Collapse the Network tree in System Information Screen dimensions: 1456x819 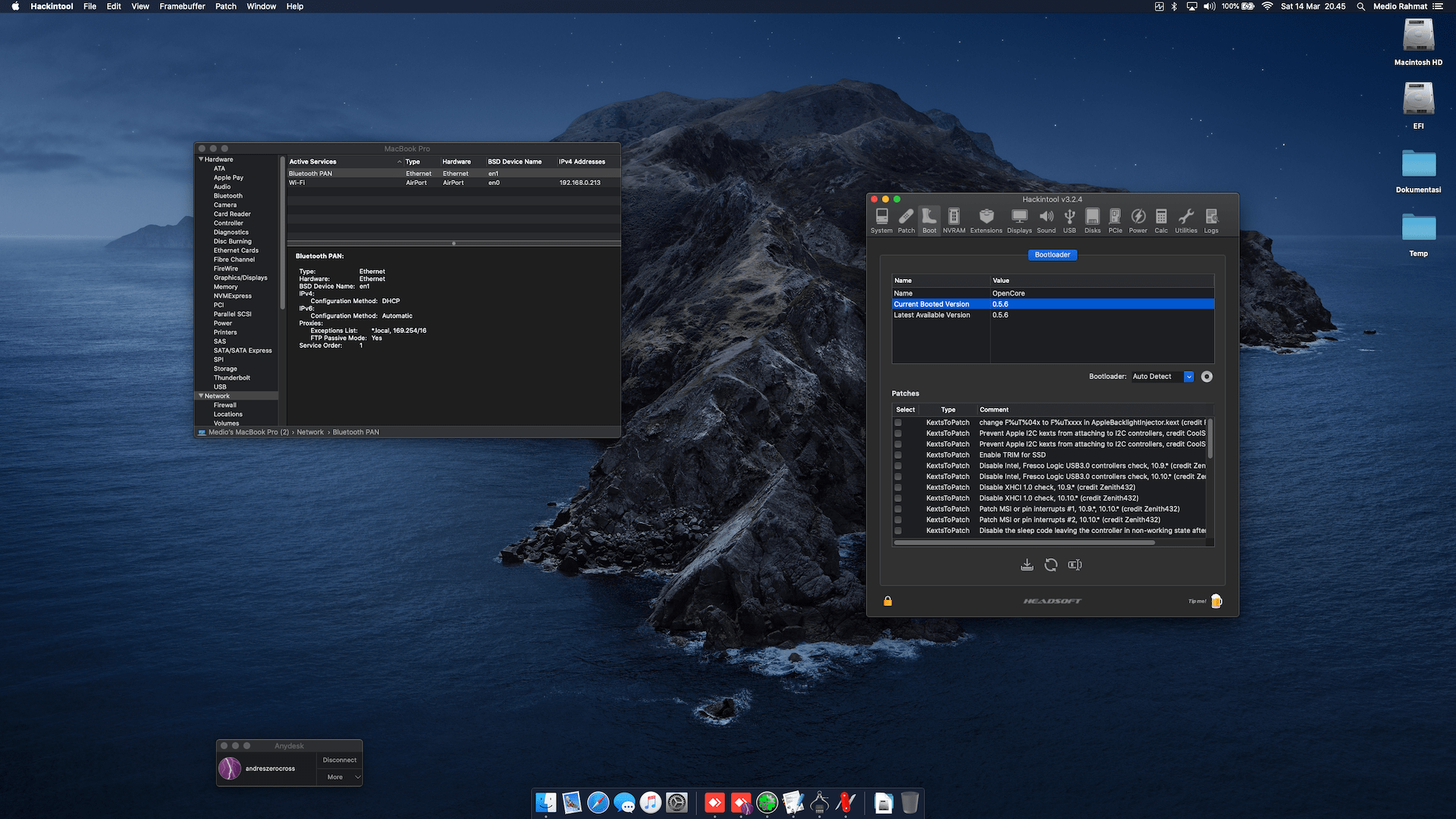point(201,396)
